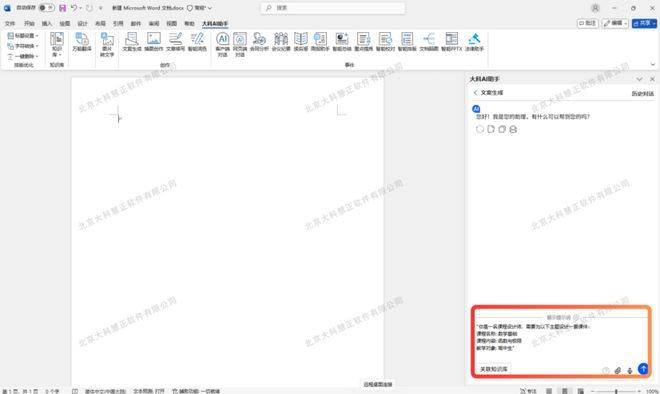The image size is (660, 394).
Task: Open the 编辑 editing mode dropdown
Action: point(615,23)
